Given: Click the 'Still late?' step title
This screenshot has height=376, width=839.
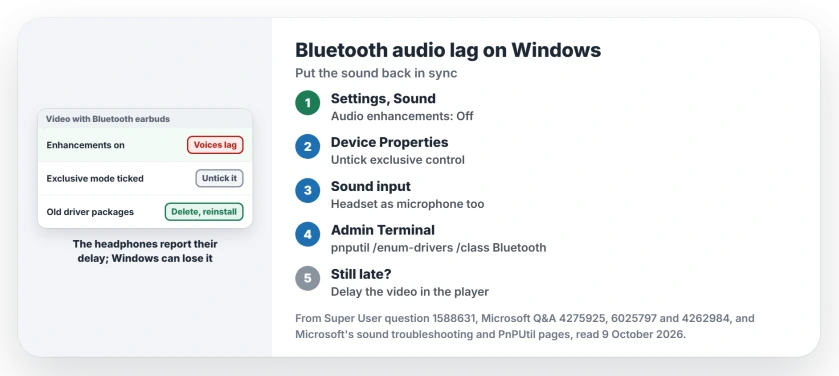Looking at the screenshot, I should click(361, 274).
